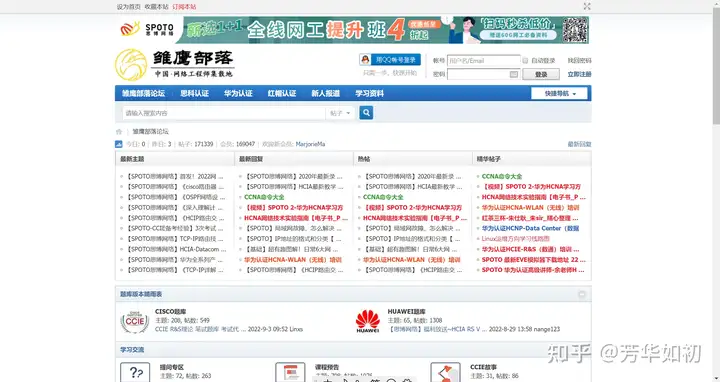This screenshot has width=720, height=382.
Task: Open green CCNA命令大全 in 精华帖子 column
Action: coord(502,176)
